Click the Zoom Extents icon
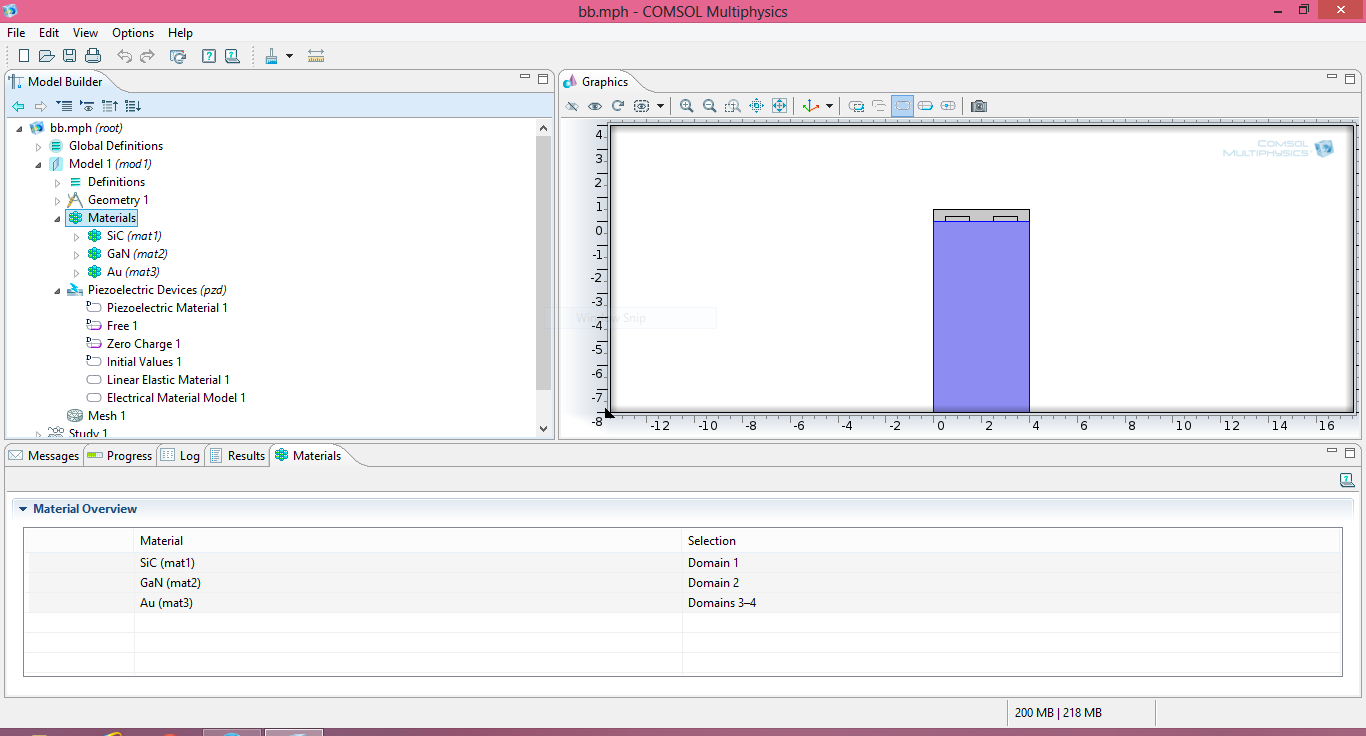The width and height of the screenshot is (1366, 736). pos(780,106)
